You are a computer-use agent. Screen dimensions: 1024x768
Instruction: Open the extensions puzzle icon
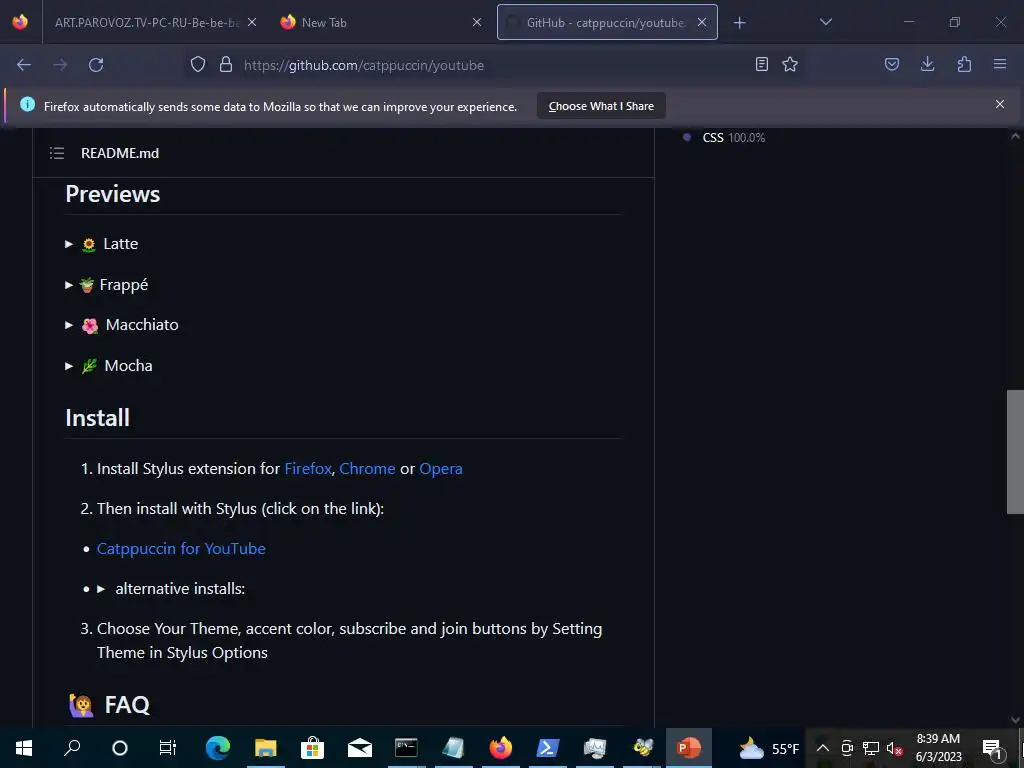tap(964, 64)
